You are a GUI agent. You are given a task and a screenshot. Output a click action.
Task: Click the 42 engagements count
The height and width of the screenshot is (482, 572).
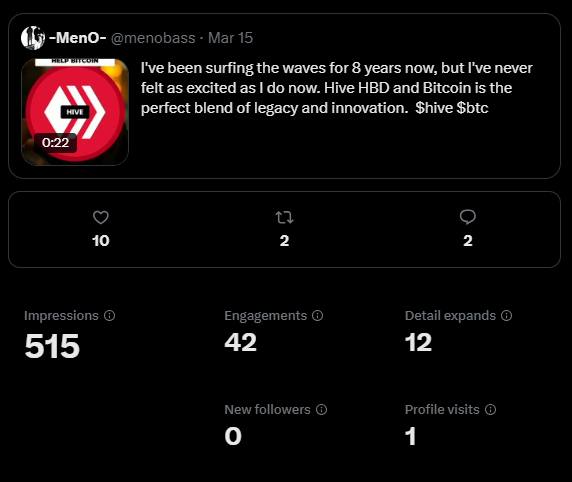[x=240, y=343]
